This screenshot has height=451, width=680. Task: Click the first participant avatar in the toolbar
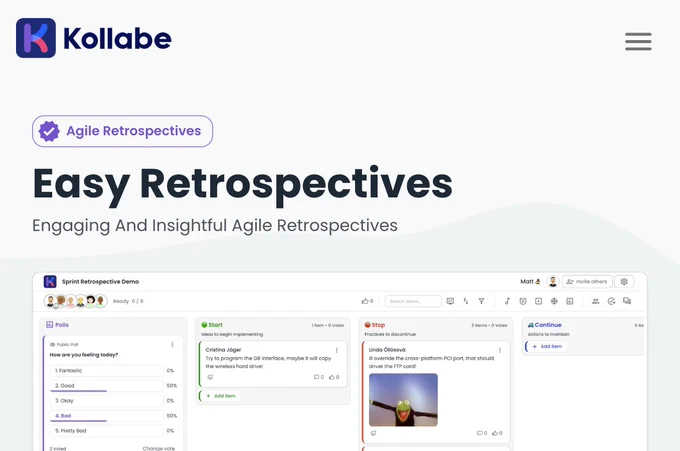[50, 301]
